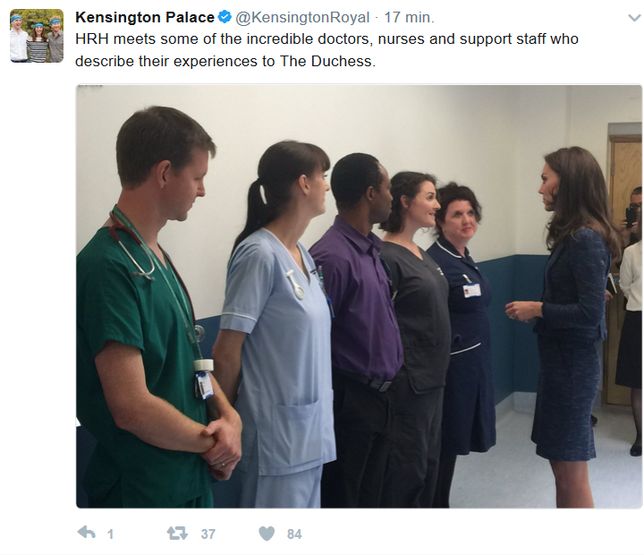Click the blue verified badge
The image size is (644, 555).
[x=225, y=17]
